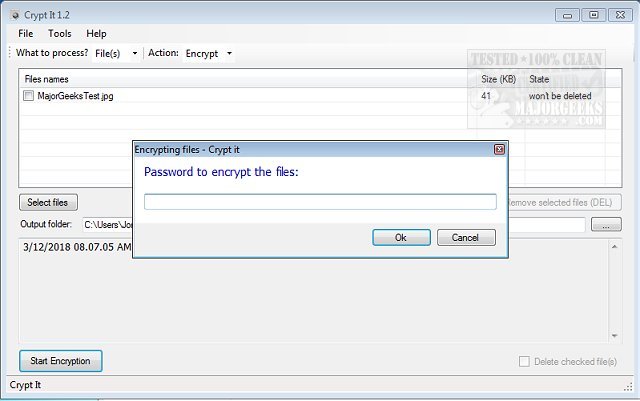
Task: Click the size value 41
Action: click(x=486, y=96)
